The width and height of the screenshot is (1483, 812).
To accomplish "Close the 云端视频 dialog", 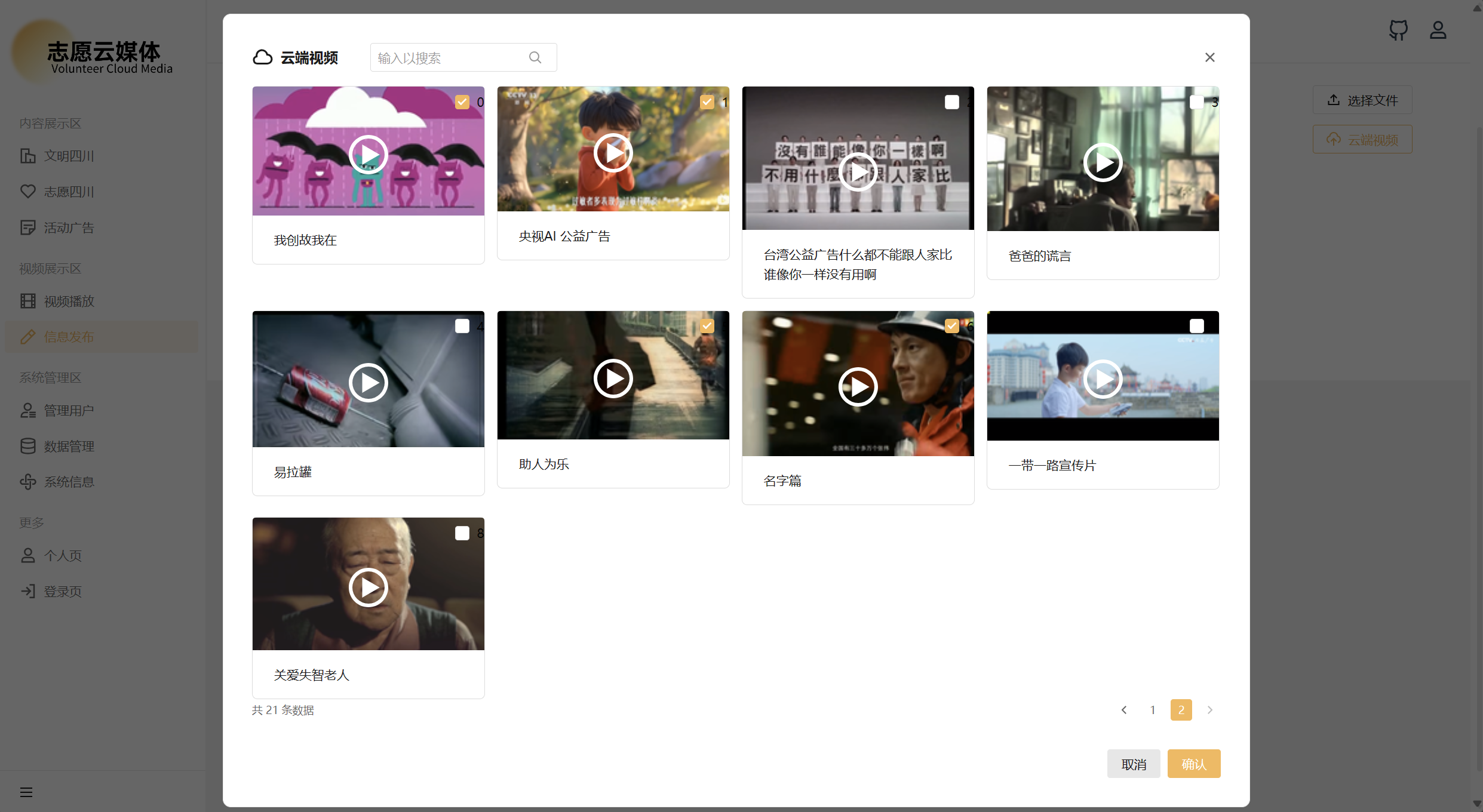I will click(1209, 57).
